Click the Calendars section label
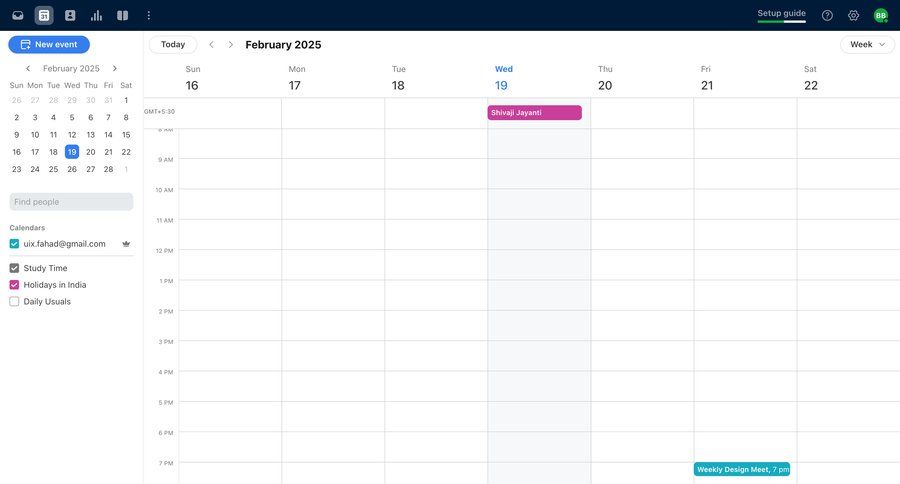 [27, 228]
